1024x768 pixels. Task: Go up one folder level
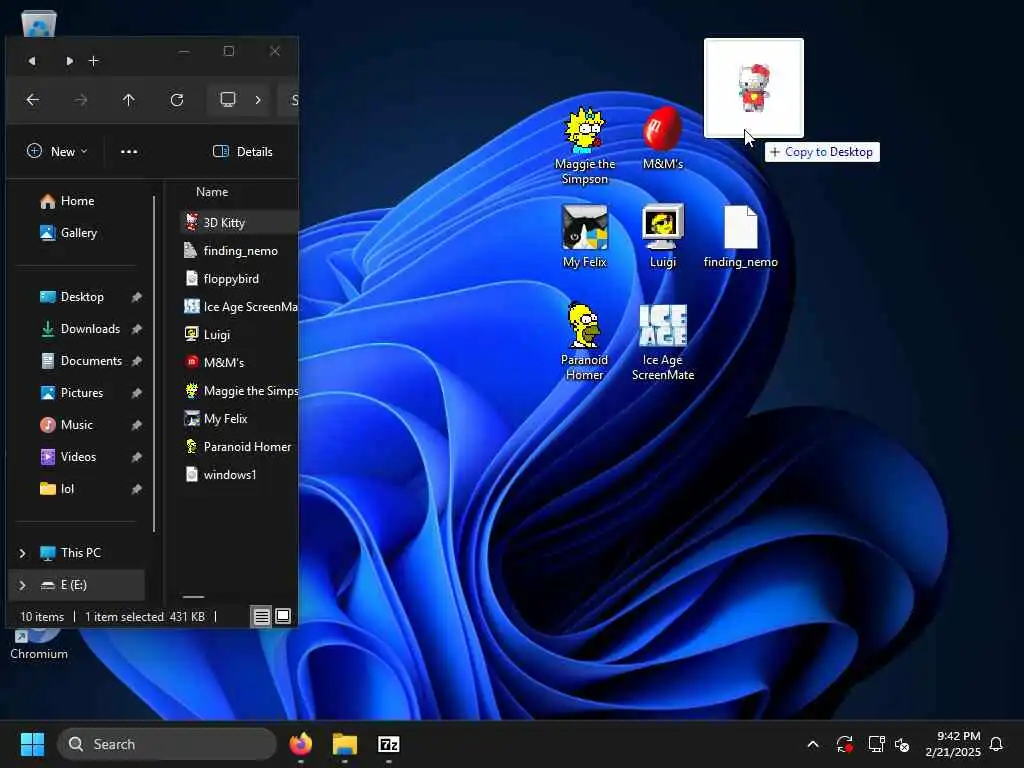coord(129,100)
